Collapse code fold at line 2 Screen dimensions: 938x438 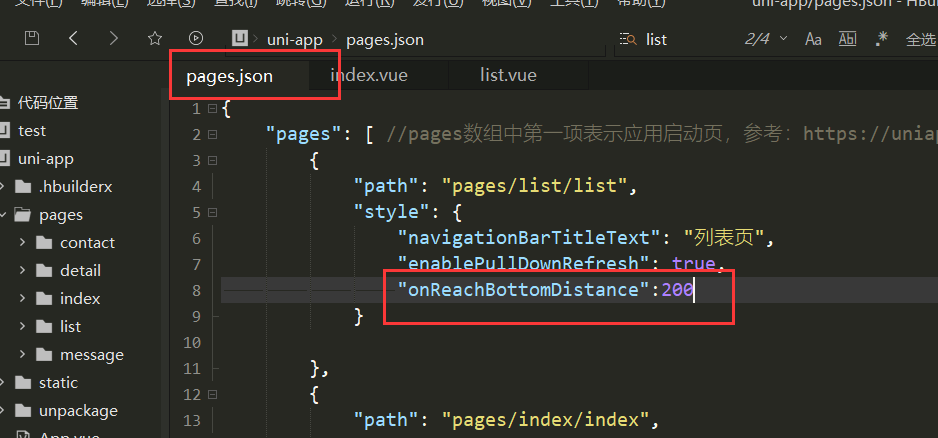click(212, 135)
